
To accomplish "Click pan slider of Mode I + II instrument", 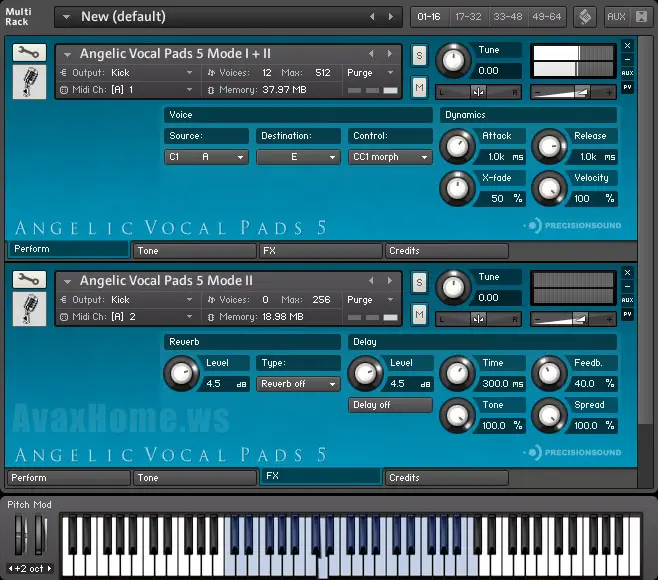I will (x=478, y=92).
